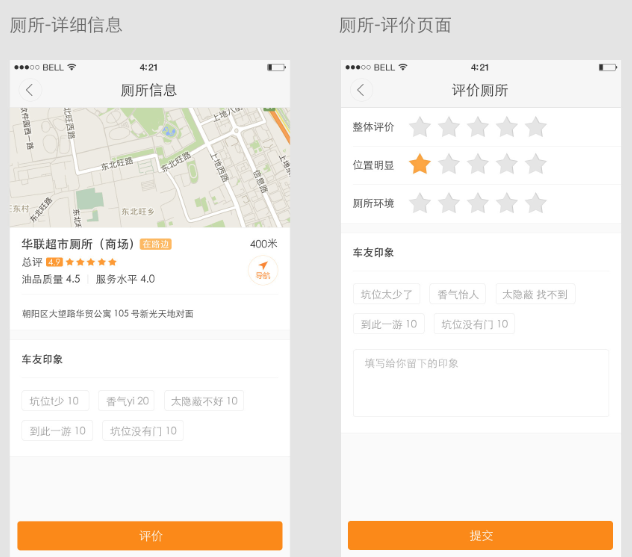Set 厕所环境 third star
The width and height of the screenshot is (632, 557).
pos(478,203)
